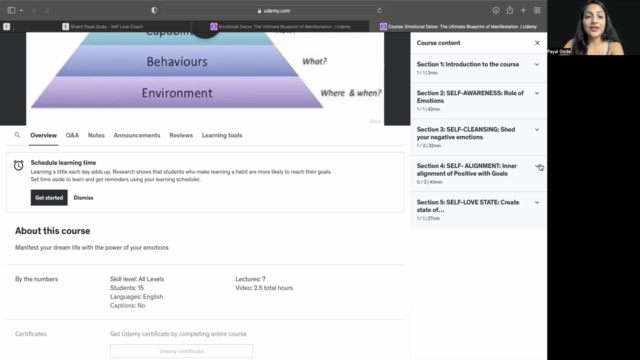This screenshot has height=360, width=640.
Task: Click the Course content panel heading
Action: [x=438, y=43]
